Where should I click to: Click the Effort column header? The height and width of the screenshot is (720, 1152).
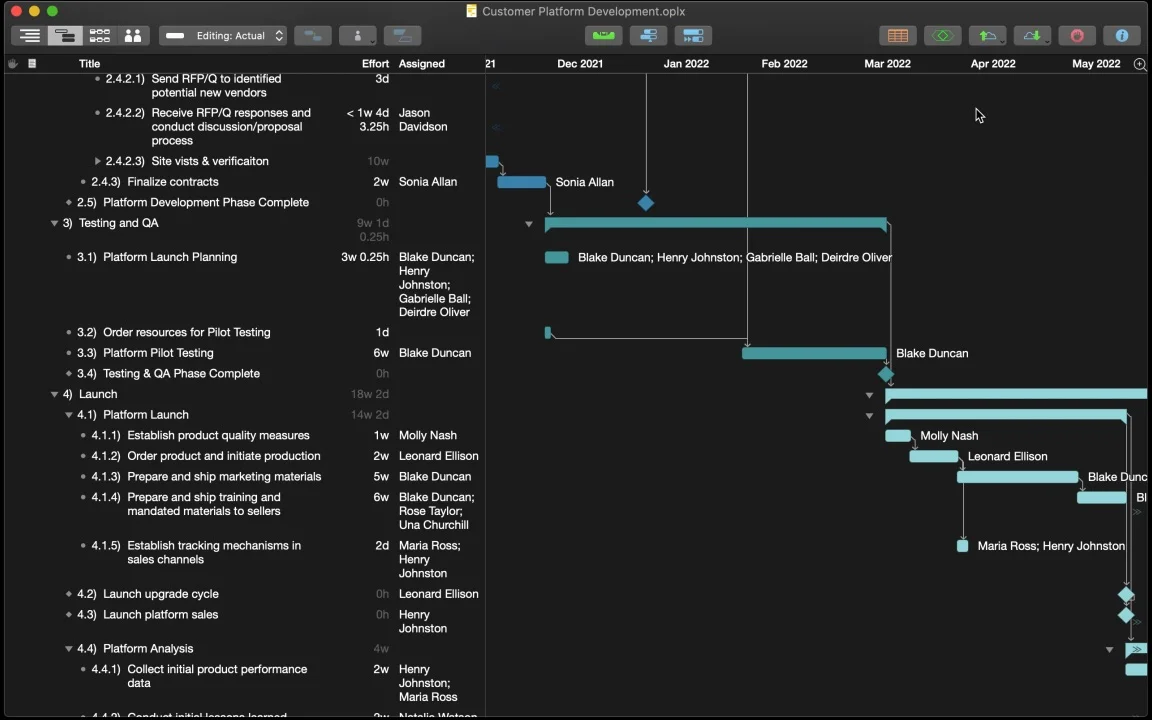[375, 64]
